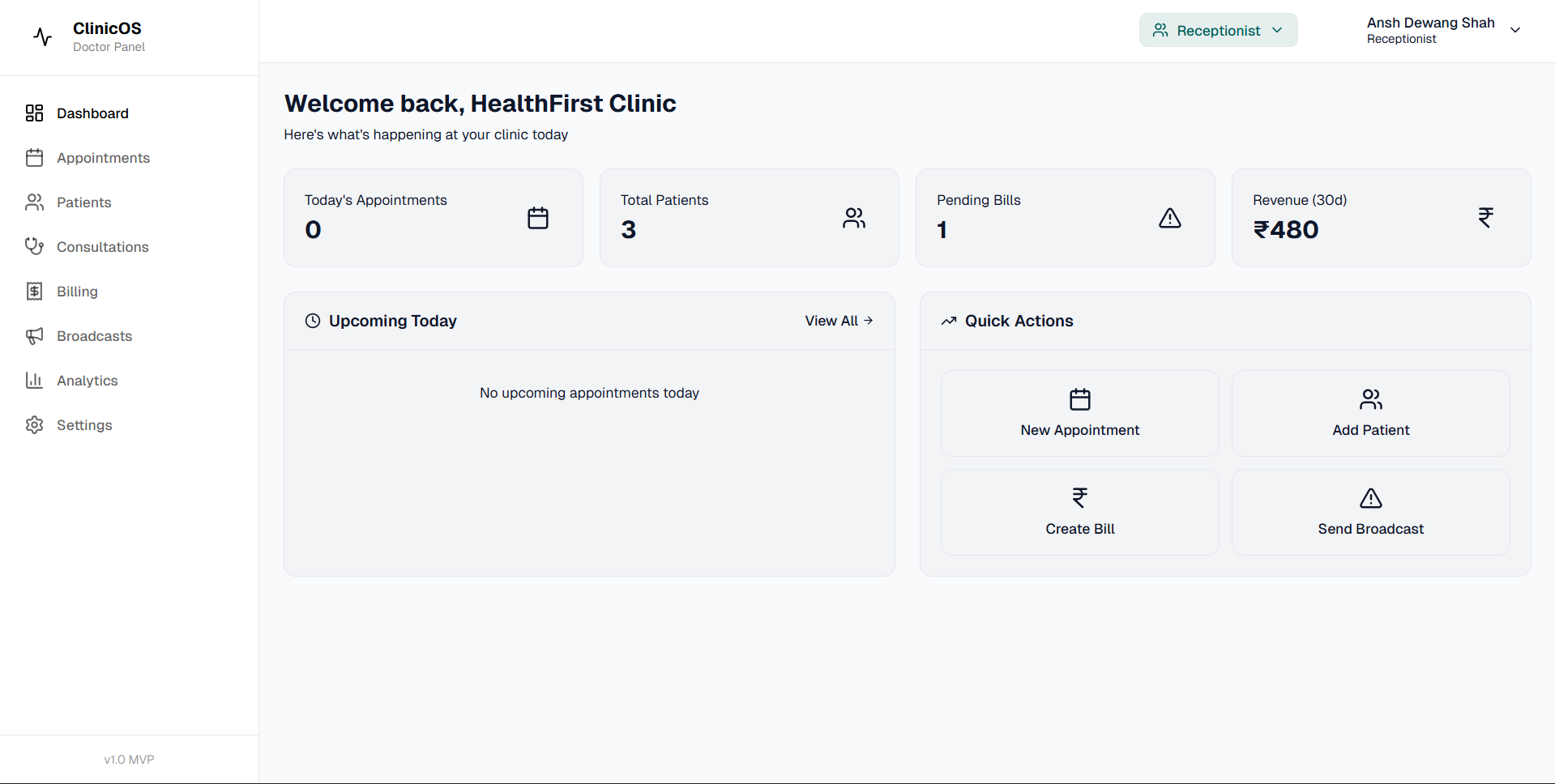
Task: Click the Analytics bar chart icon
Action: 34,381
